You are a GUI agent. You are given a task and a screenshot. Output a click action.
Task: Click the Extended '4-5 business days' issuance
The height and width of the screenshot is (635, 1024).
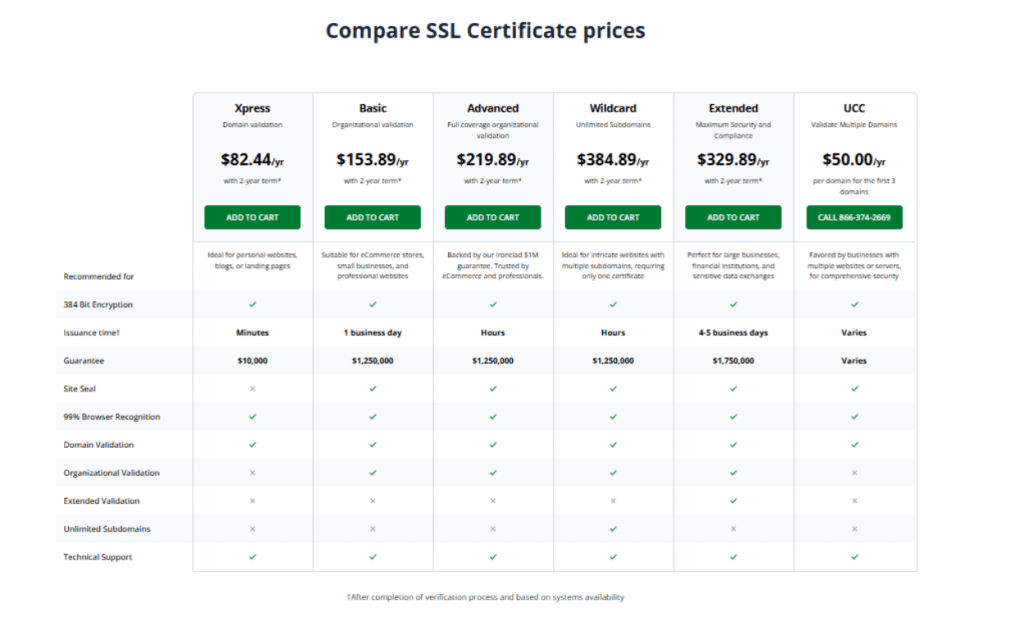pos(733,333)
